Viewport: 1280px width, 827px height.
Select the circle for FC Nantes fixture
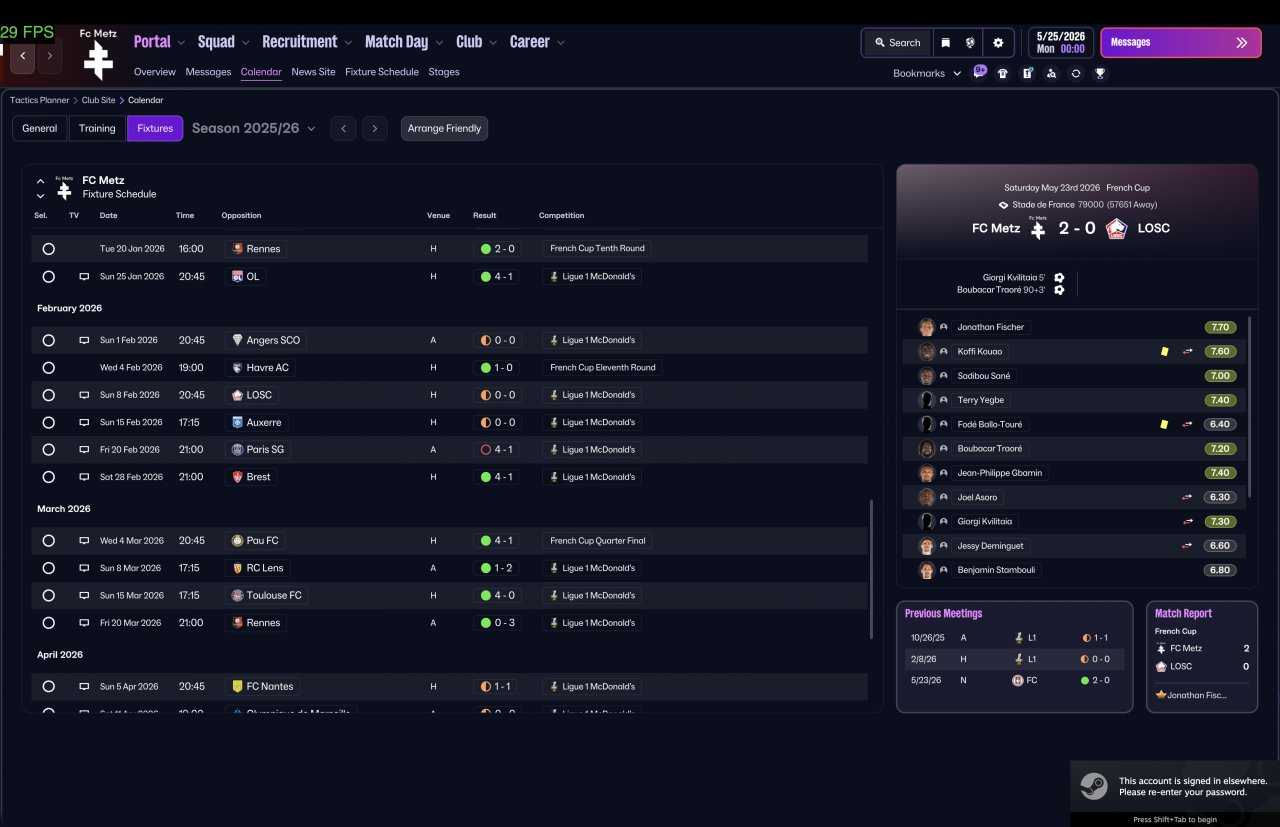(x=48, y=687)
